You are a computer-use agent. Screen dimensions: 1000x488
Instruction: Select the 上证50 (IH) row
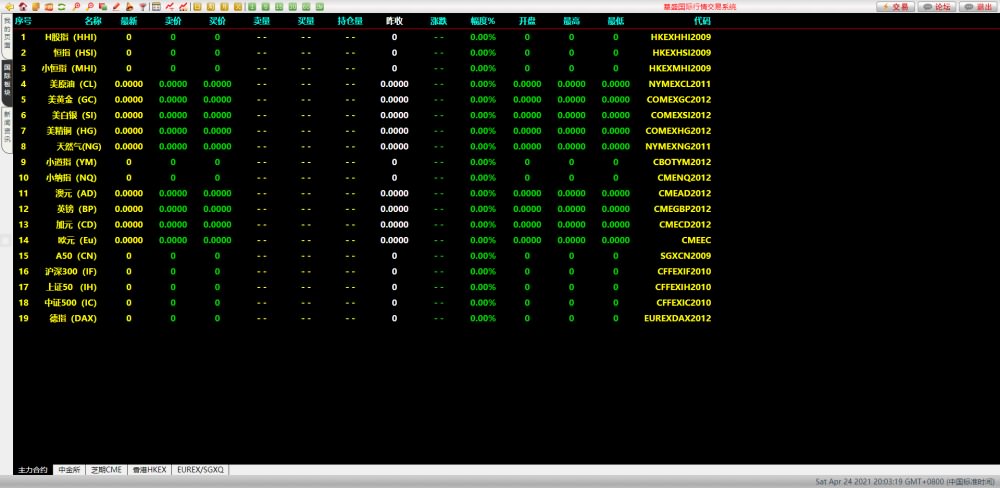tap(364, 287)
